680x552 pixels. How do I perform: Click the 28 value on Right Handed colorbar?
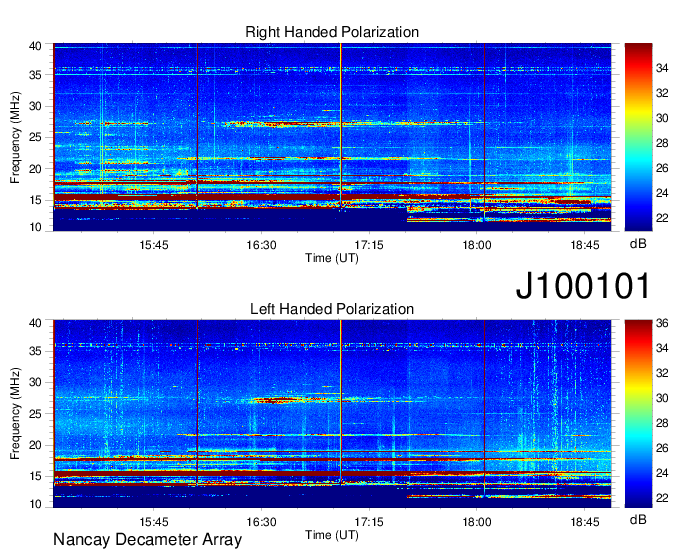click(662, 143)
